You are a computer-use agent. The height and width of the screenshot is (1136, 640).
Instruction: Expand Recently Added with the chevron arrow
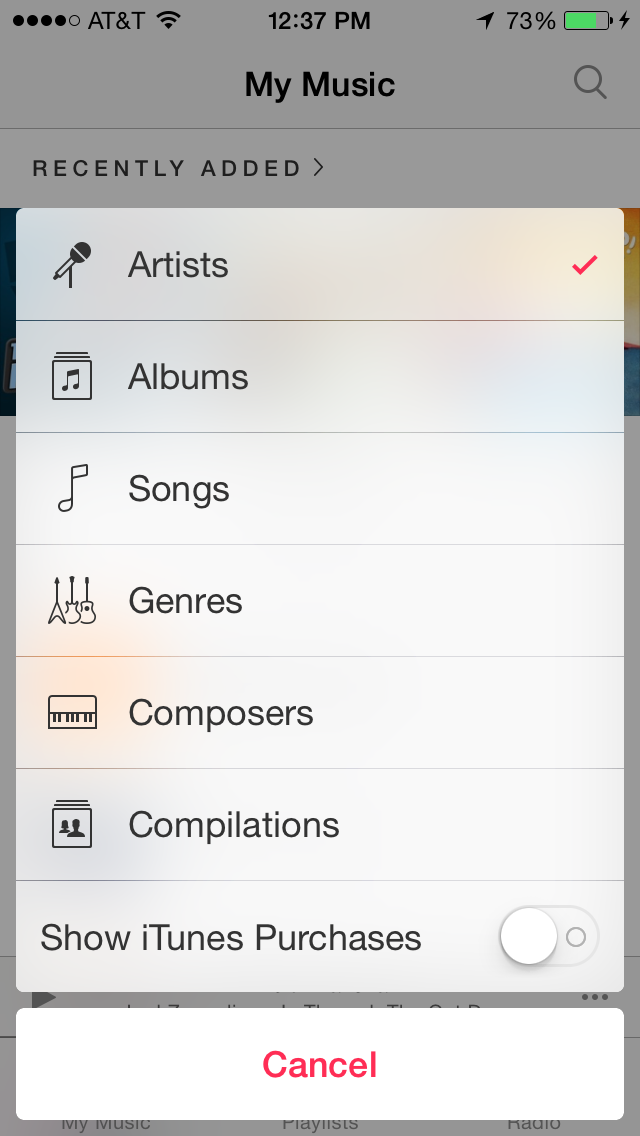click(318, 168)
